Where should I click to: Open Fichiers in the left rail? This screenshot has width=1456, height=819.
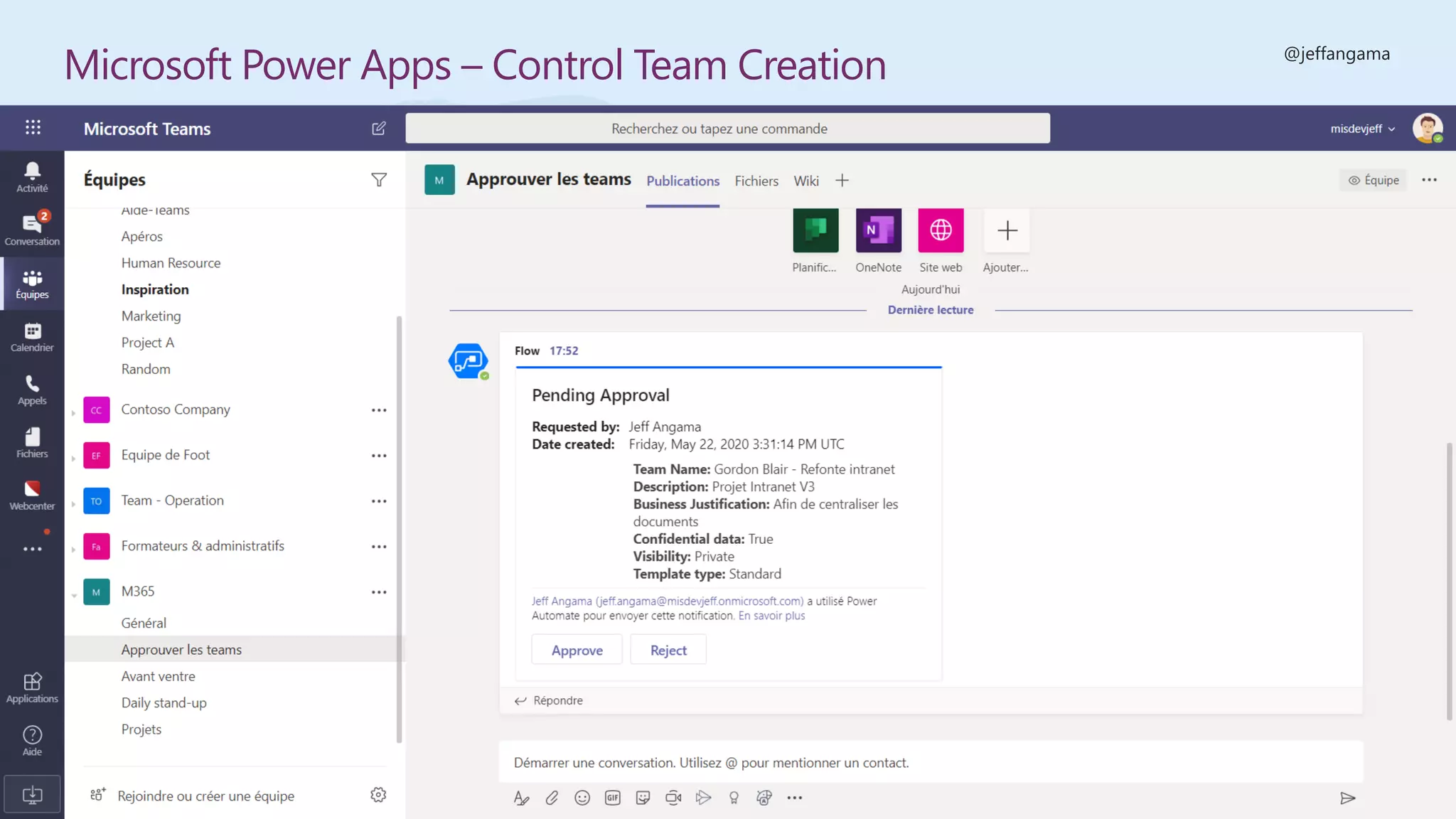[32, 442]
